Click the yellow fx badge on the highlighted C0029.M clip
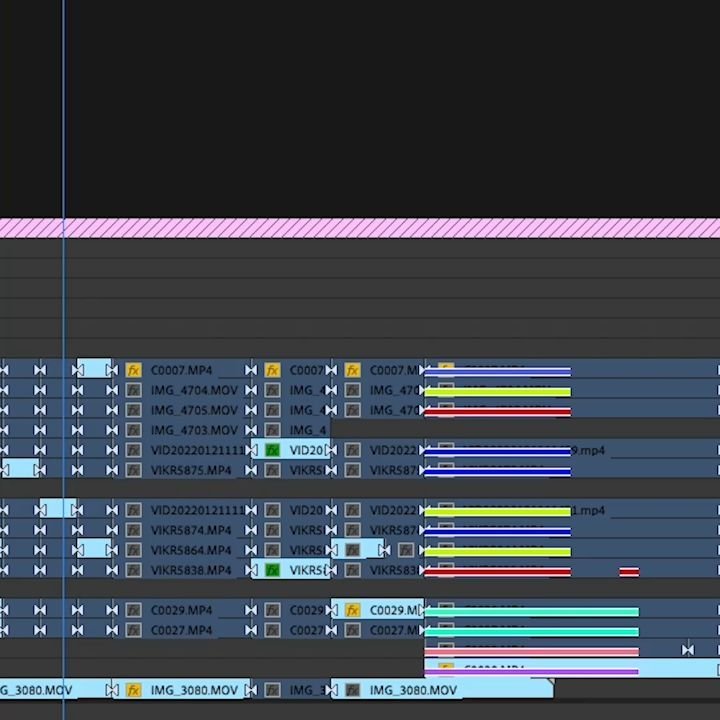 click(x=352, y=610)
